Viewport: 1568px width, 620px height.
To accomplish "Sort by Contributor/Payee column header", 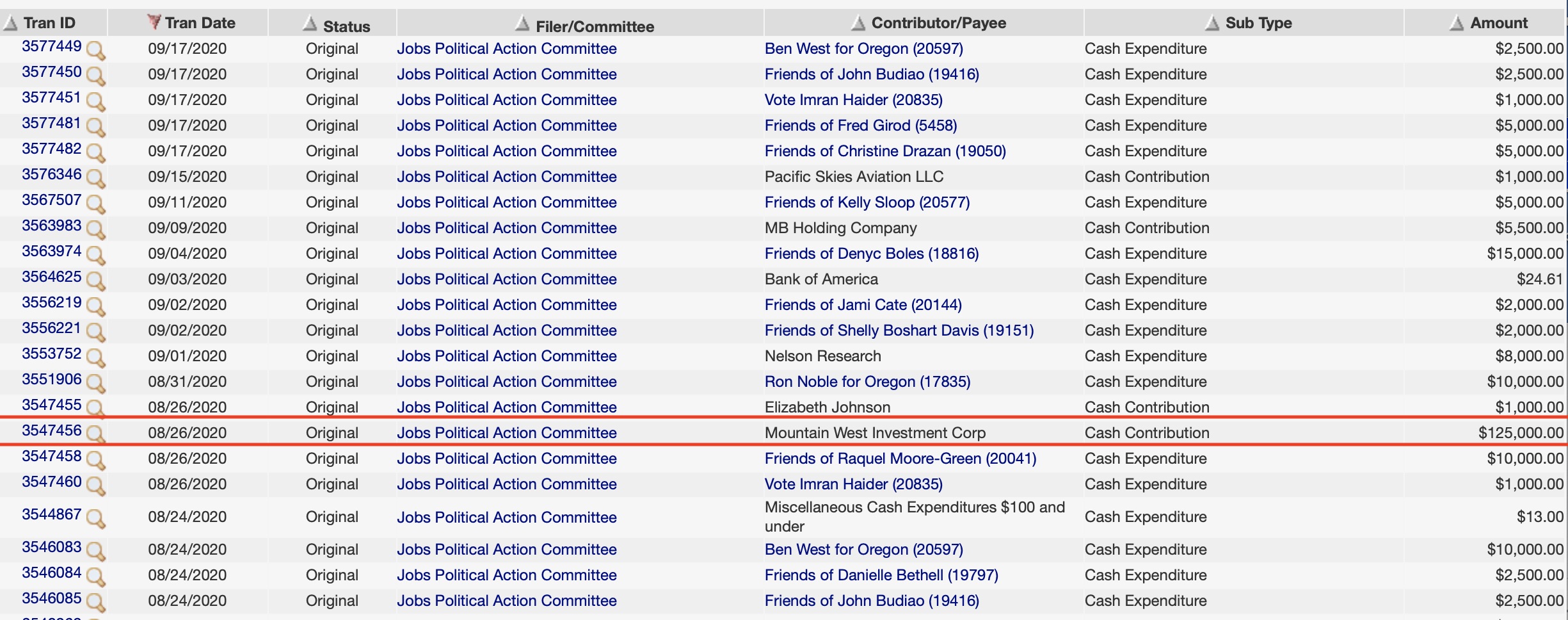I will tap(938, 23).
